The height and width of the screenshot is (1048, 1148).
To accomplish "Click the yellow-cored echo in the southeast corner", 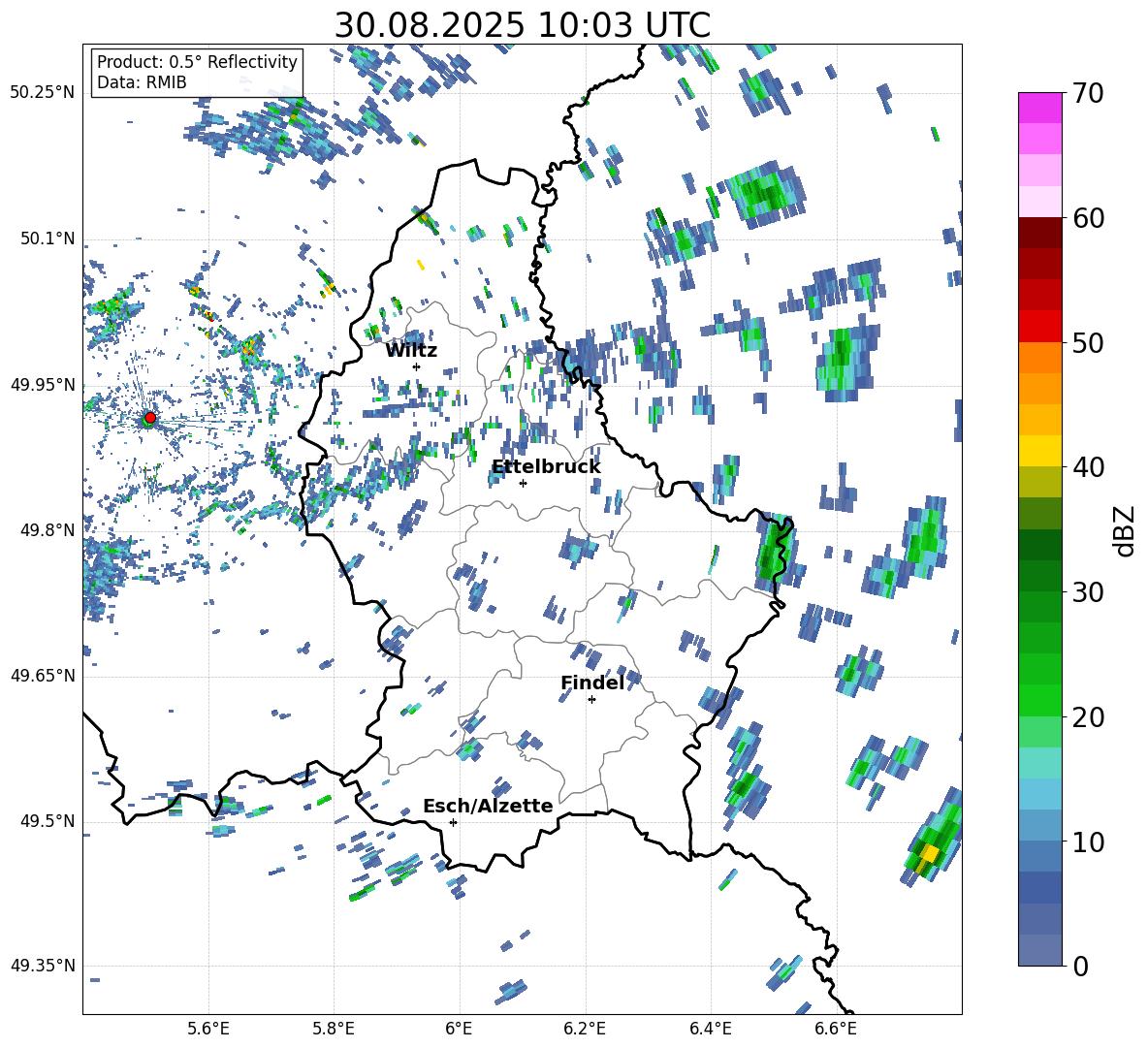I will coord(932,838).
